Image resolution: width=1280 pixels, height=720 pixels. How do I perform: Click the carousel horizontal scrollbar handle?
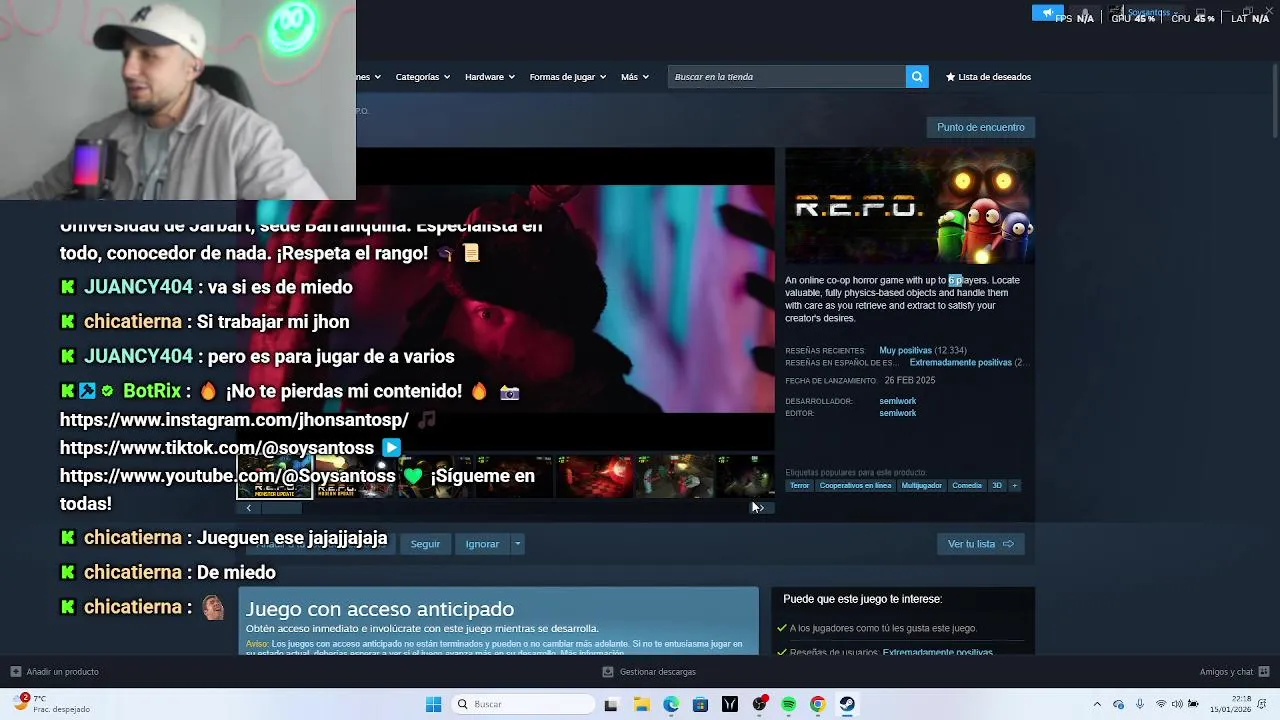click(x=281, y=508)
